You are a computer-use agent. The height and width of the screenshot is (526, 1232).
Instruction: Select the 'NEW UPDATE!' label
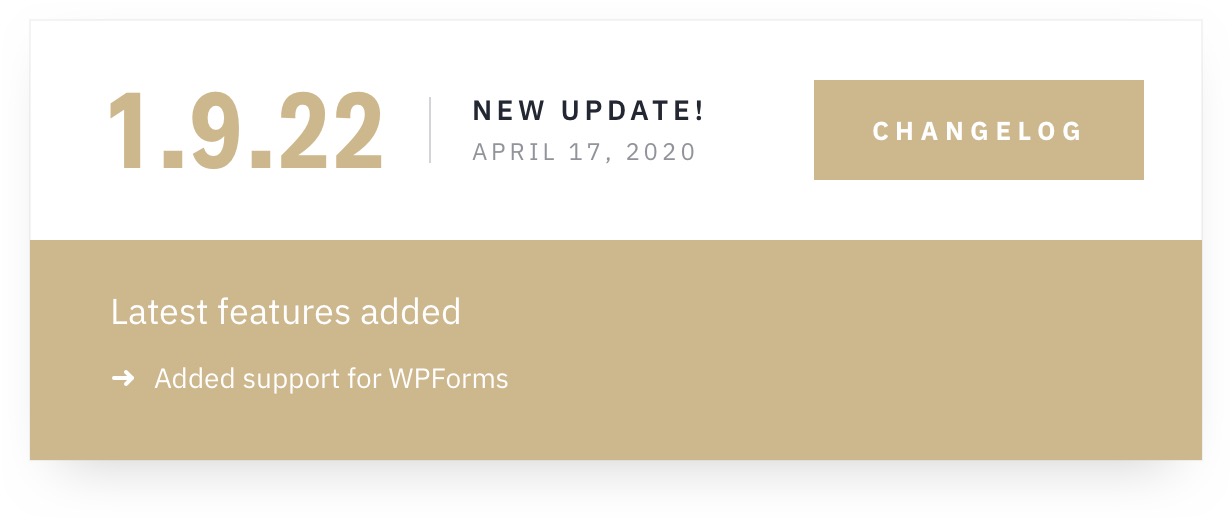pos(589,111)
